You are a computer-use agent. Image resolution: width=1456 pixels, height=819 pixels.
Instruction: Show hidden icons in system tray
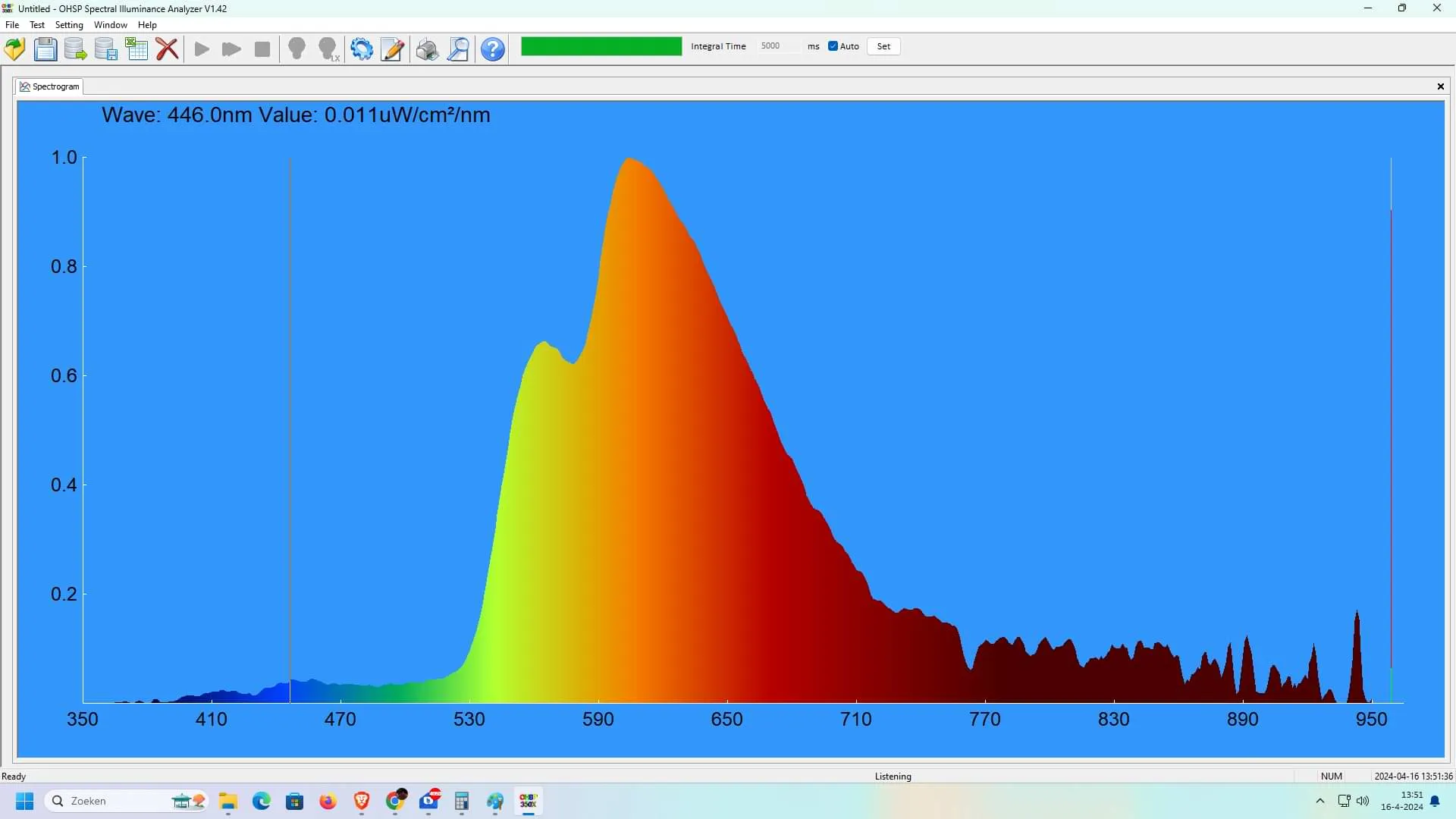[1320, 801]
